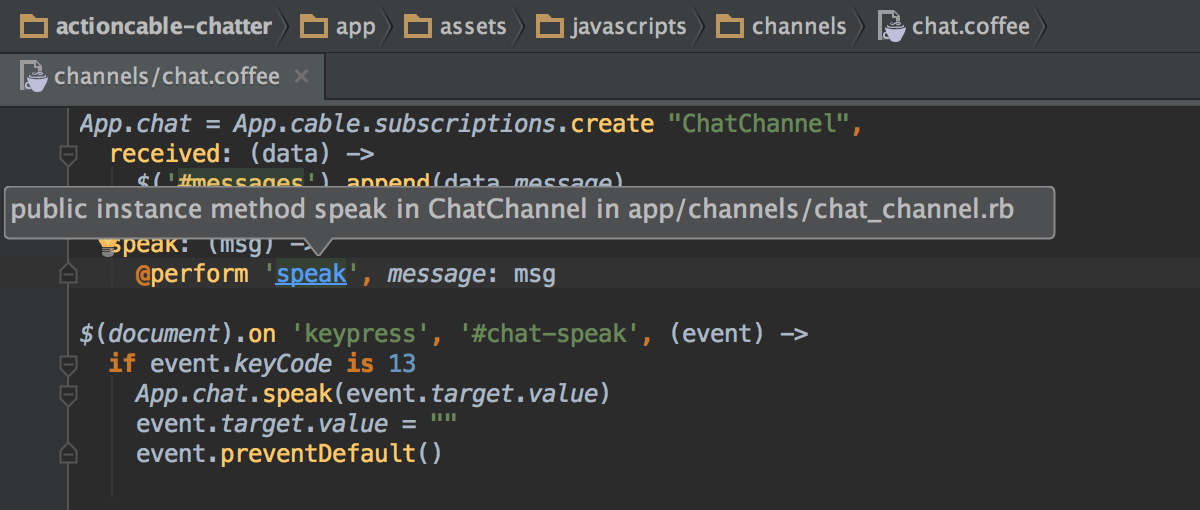This screenshot has width=1200, height=510.
Task: Click the lightbulb intention icon beside speak
Action: point(105,243)
